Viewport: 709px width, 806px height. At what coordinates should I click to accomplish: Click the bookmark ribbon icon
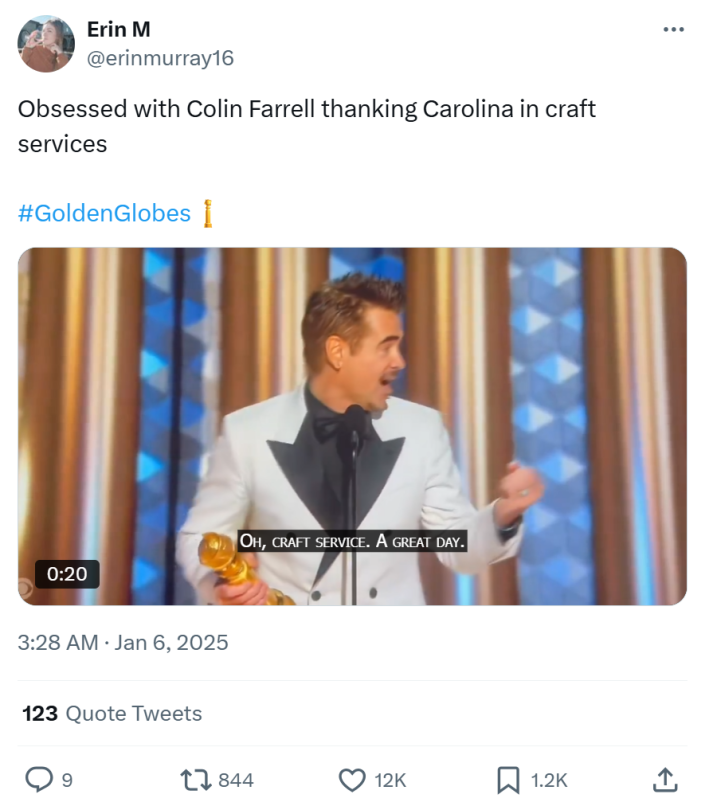[x=506, y=777]
